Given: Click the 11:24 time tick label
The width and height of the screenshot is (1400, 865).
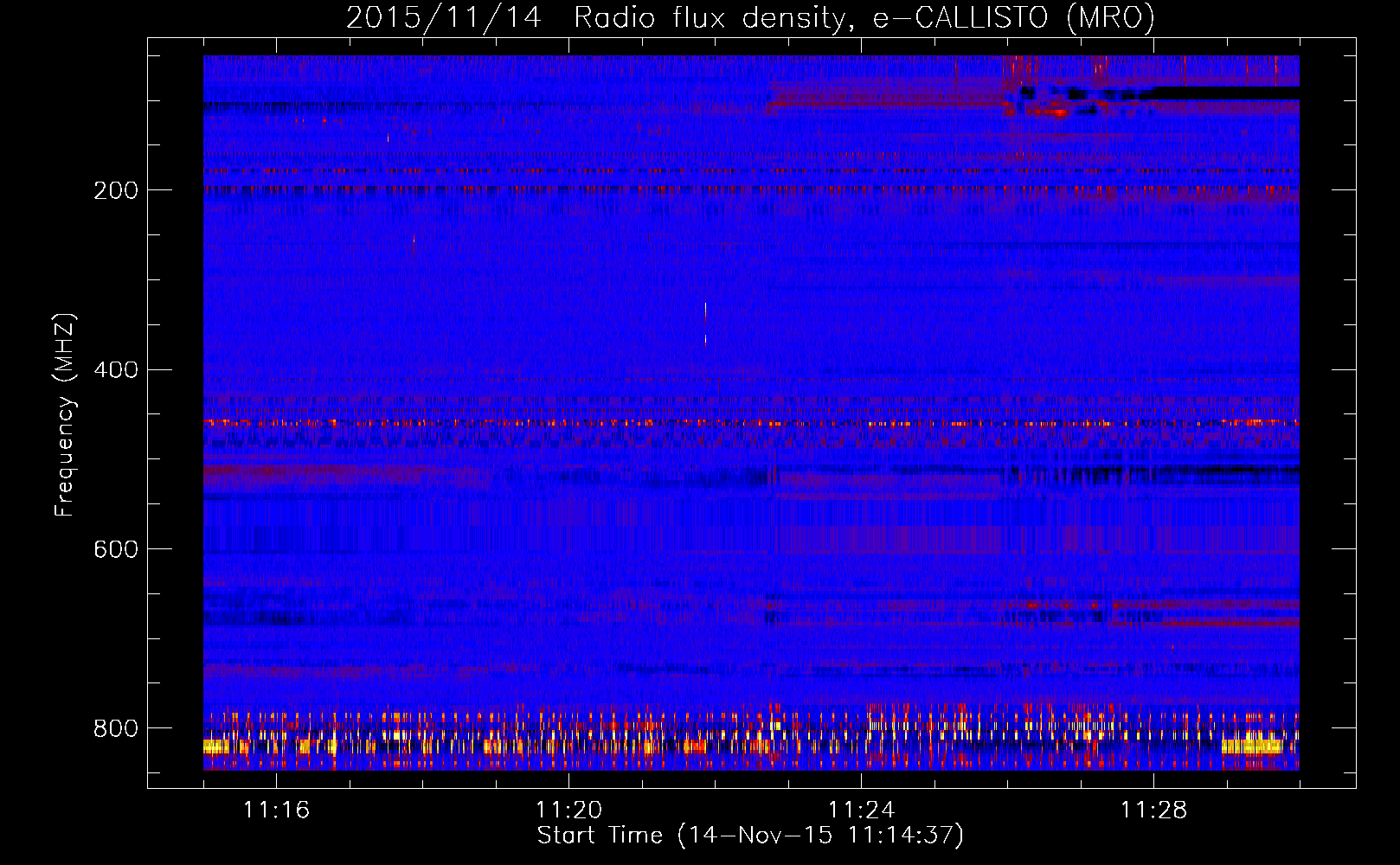Looking at the screenshot, I should (x=861, y=811).
